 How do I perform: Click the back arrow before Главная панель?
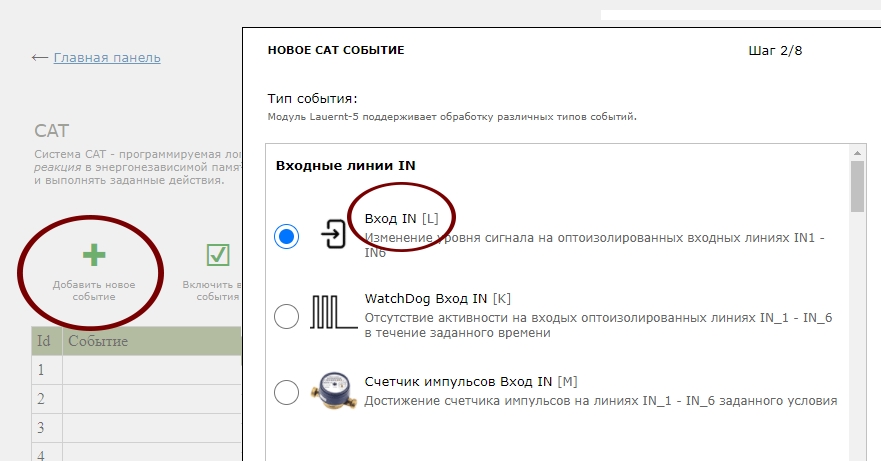click(40, 58)
